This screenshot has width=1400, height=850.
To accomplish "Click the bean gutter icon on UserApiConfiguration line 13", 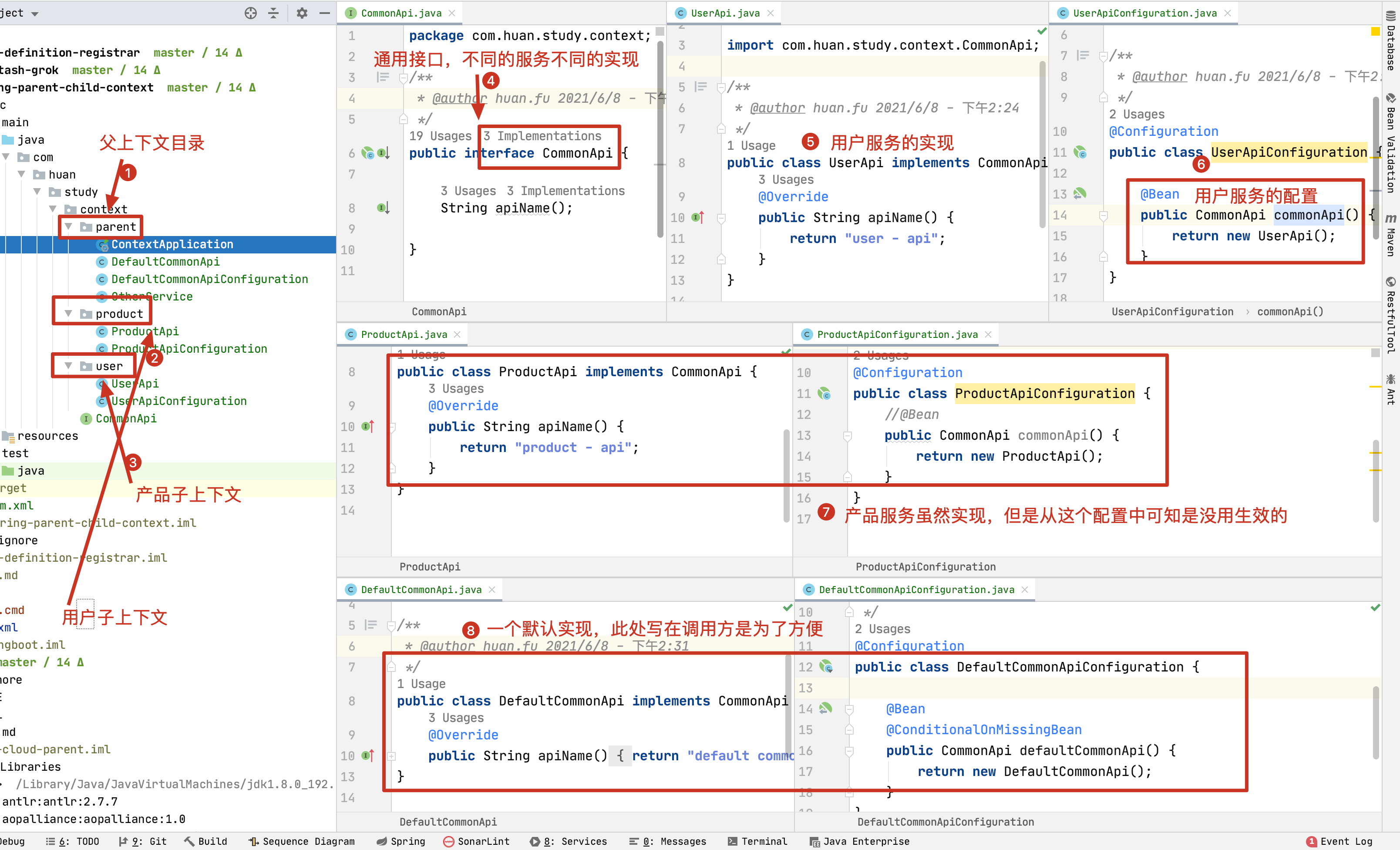I will pyautogui.click(x=1080, y=194).
